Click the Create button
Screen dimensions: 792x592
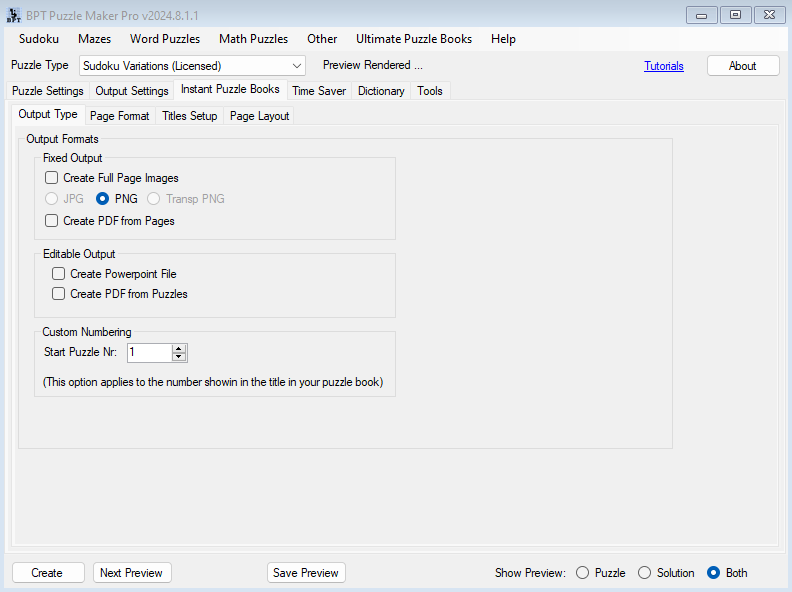coord(48,573)
